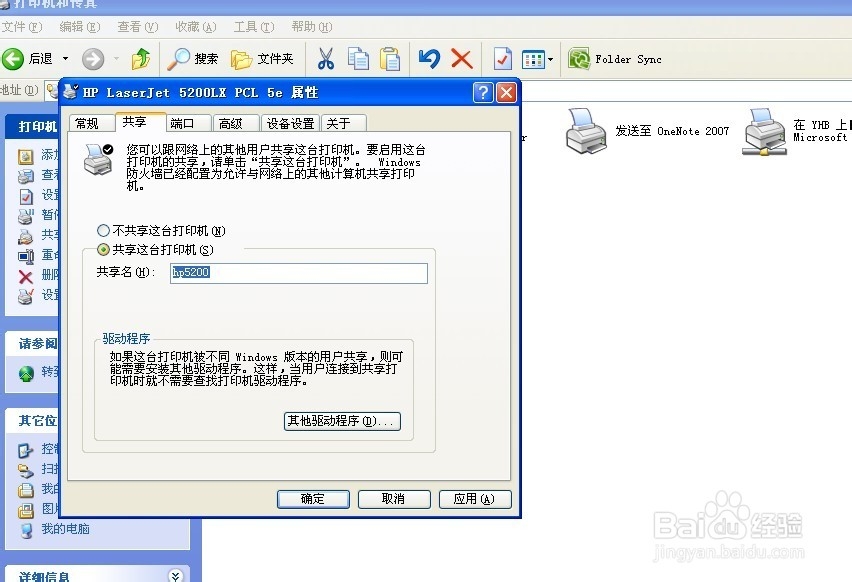Expand the Details (详细信息) panel chevron
This screenshot has height=582, width=852.
[175, 575]
